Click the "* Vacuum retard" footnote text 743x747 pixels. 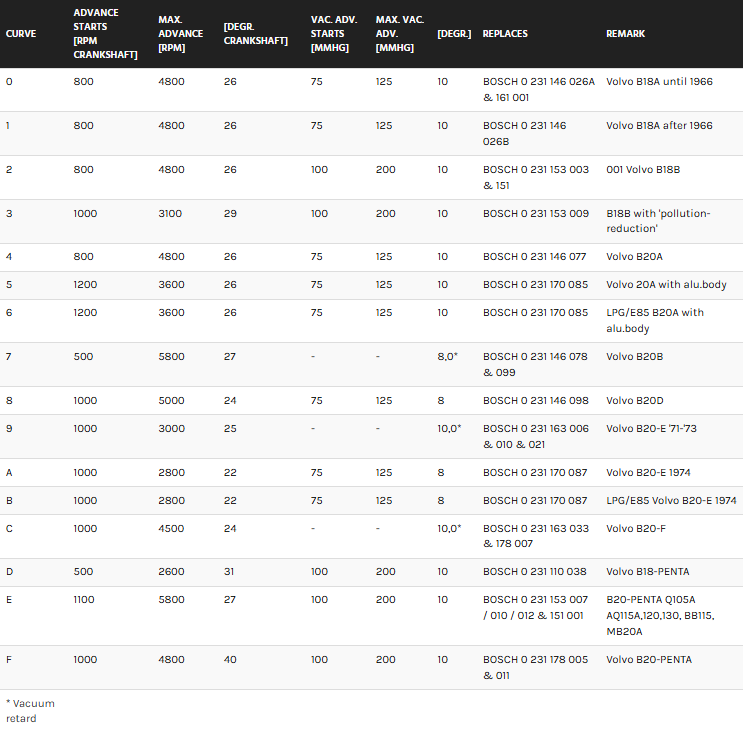29,710
